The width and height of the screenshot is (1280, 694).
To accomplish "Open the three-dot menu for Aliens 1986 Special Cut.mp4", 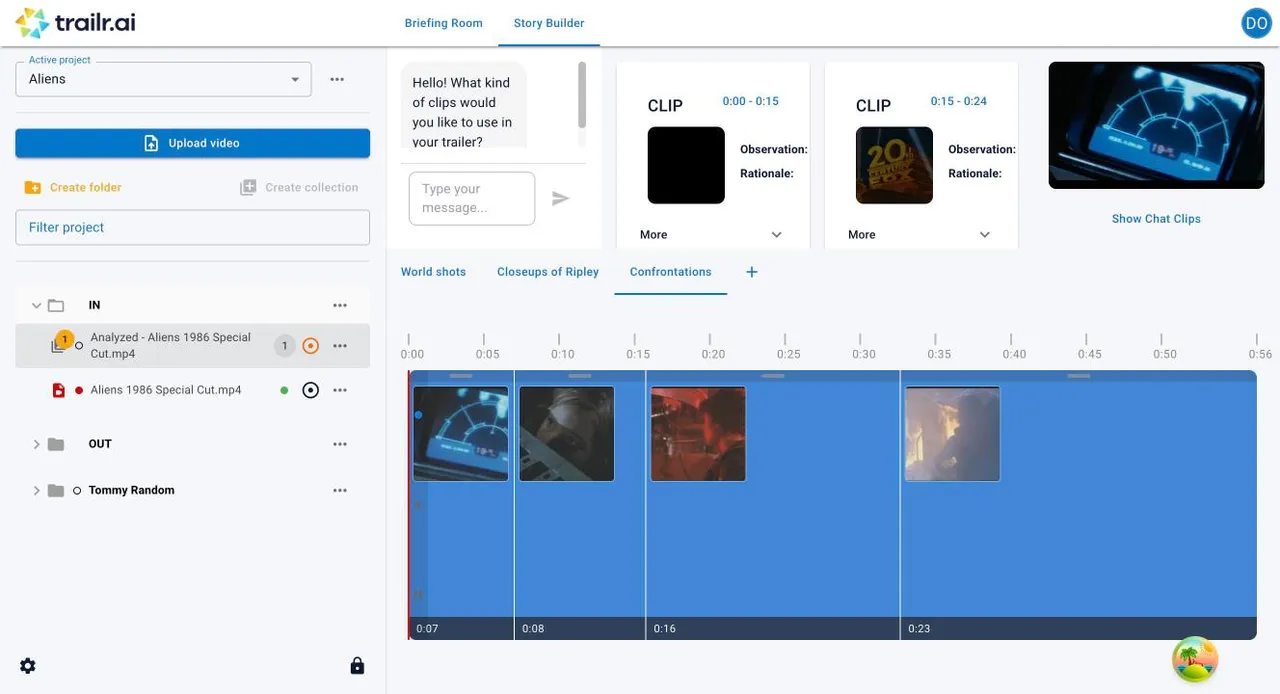I will pyautogui.click(x=340, y=390).
